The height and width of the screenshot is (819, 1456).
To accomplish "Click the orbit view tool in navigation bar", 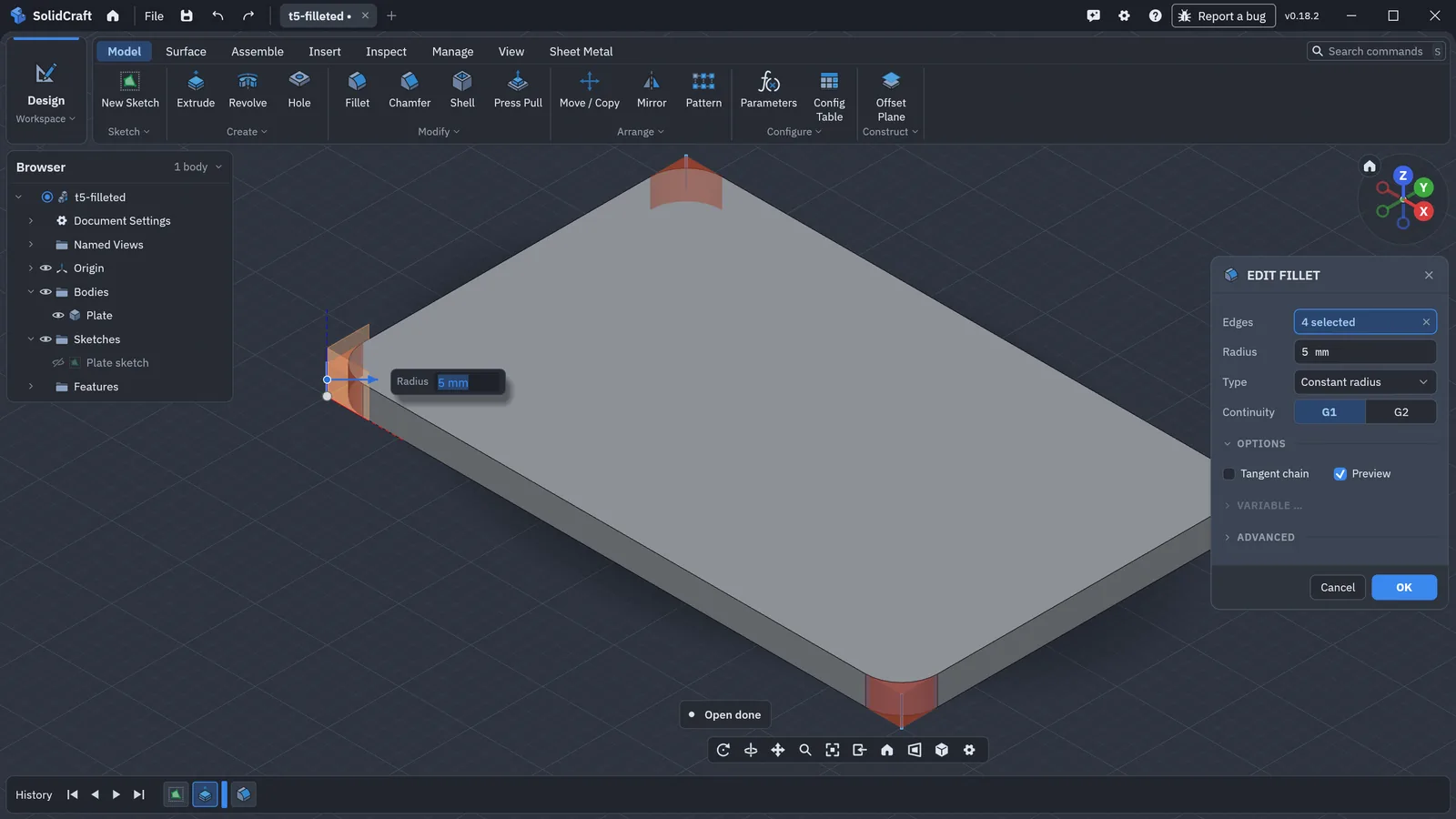I will pos(723,750).
